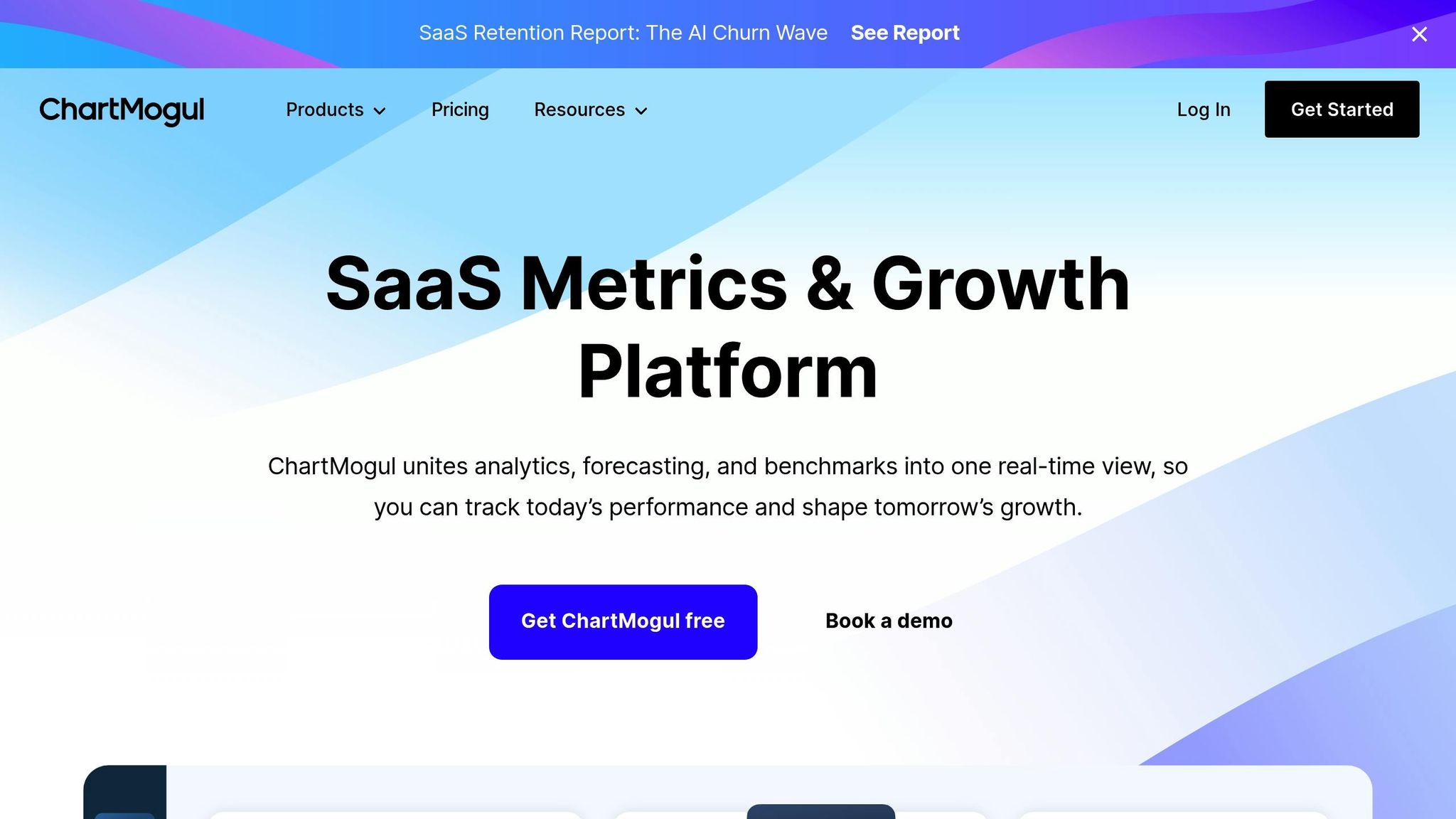Screen dimensions: 1456x819
Task: Click the ChartMogul logo
Action: (x=122, y=110)
